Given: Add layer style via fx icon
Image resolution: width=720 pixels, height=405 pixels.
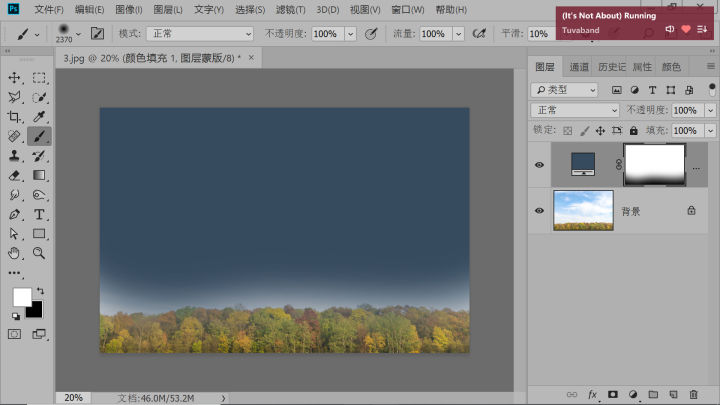Looking at the screenshot, I should (592, 394).
